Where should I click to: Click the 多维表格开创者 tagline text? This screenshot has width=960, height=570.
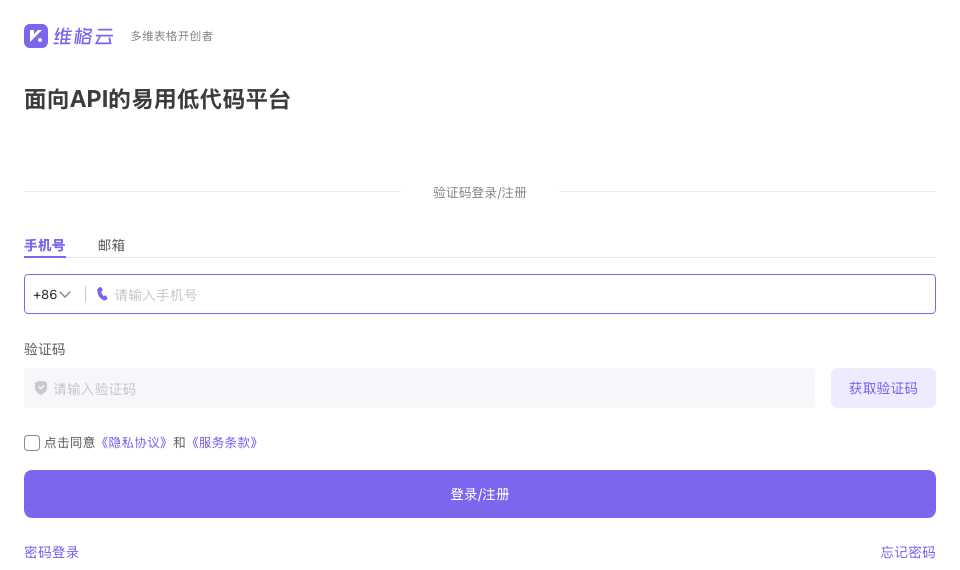[x=171, y=36]
